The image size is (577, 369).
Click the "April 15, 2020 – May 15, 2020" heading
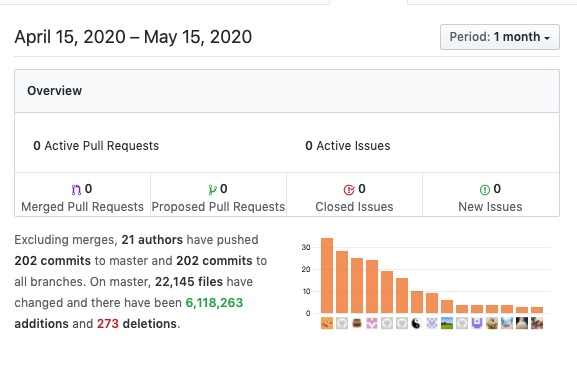click(133, 37)
